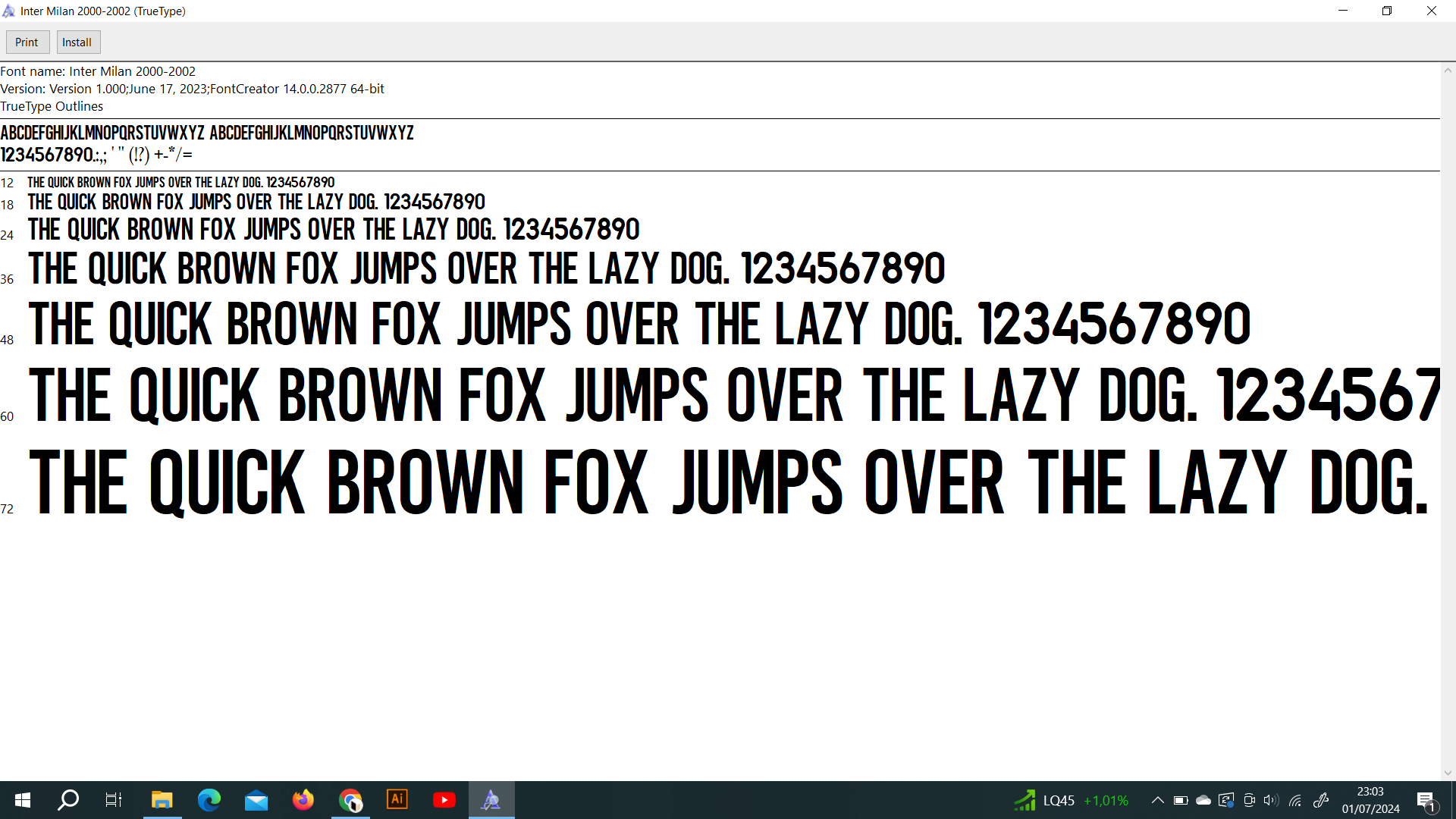Expand the hidden system tray icons

click(x=1157, y=800)
